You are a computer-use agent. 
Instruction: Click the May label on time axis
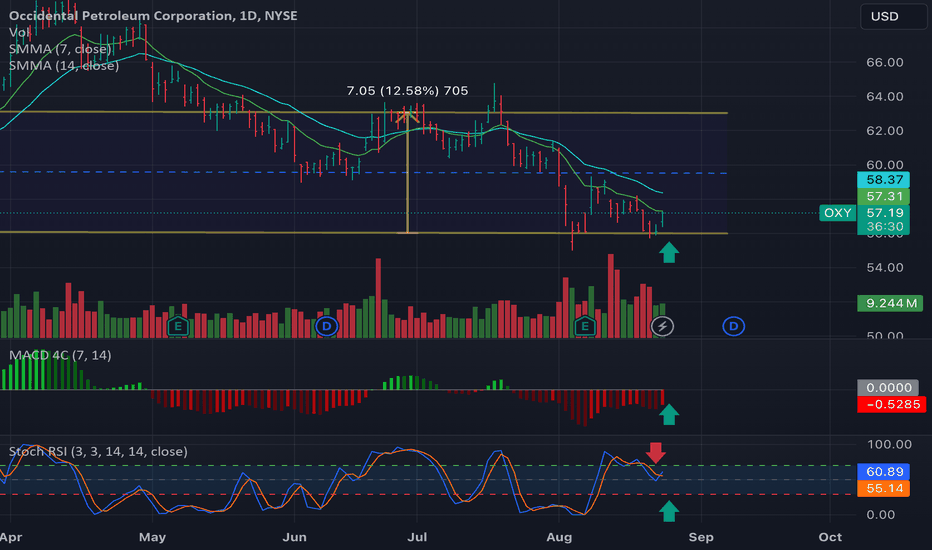point(152,537)
